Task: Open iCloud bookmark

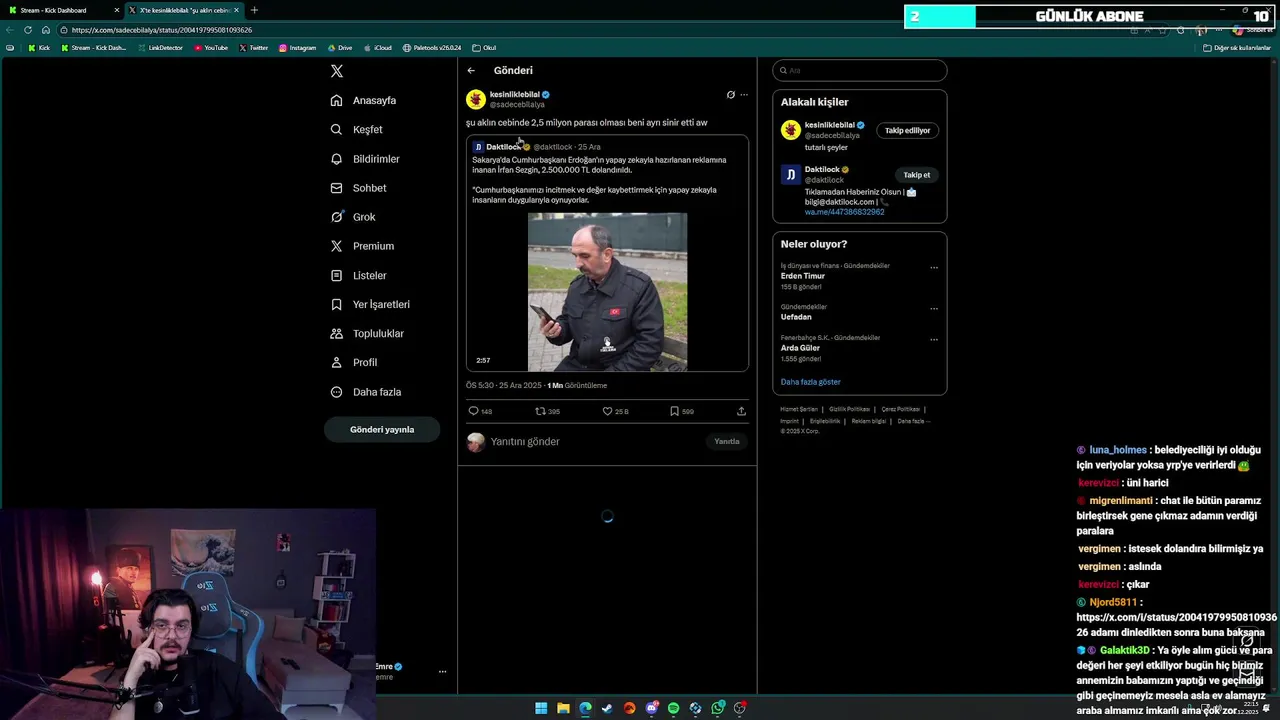Action: 378,48
